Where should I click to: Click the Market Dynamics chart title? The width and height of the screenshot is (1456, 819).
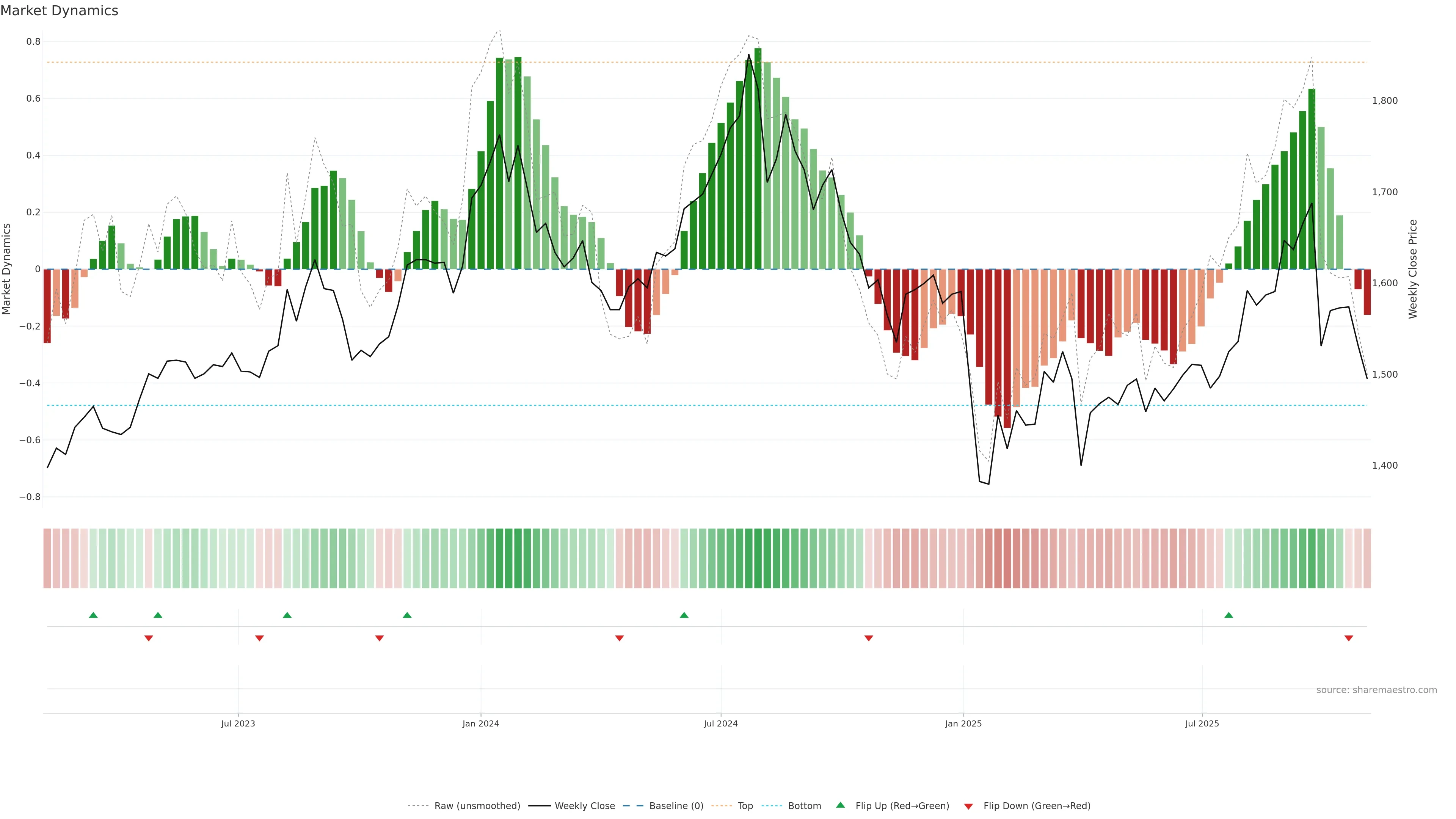click(x=60, y=11)
